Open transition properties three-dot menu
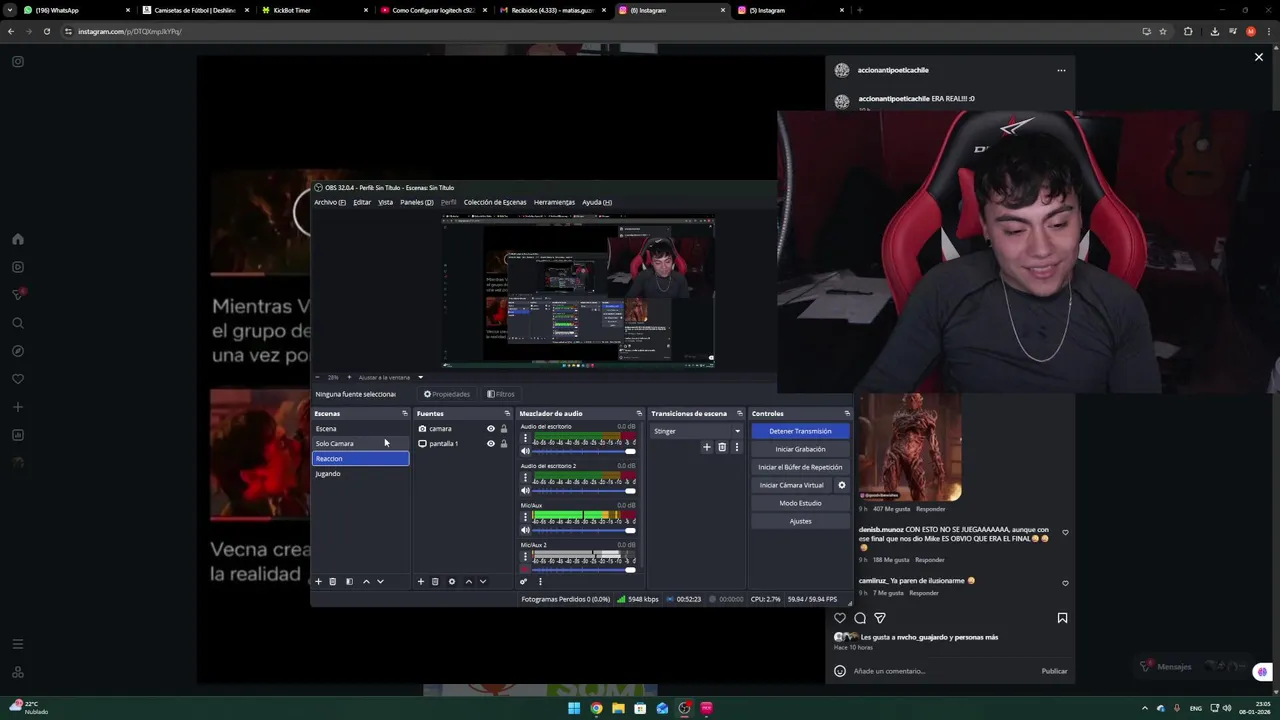1280x720 pixels. point(737,447)
